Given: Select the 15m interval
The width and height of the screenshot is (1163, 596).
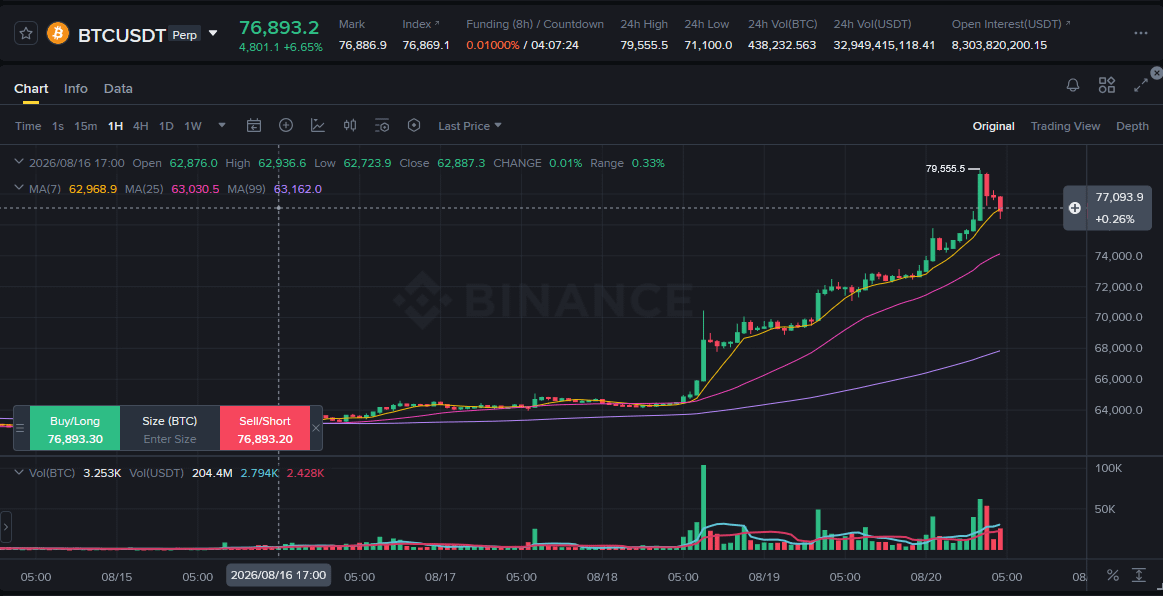Looking at the screenshot, I should tap(85, 126).
